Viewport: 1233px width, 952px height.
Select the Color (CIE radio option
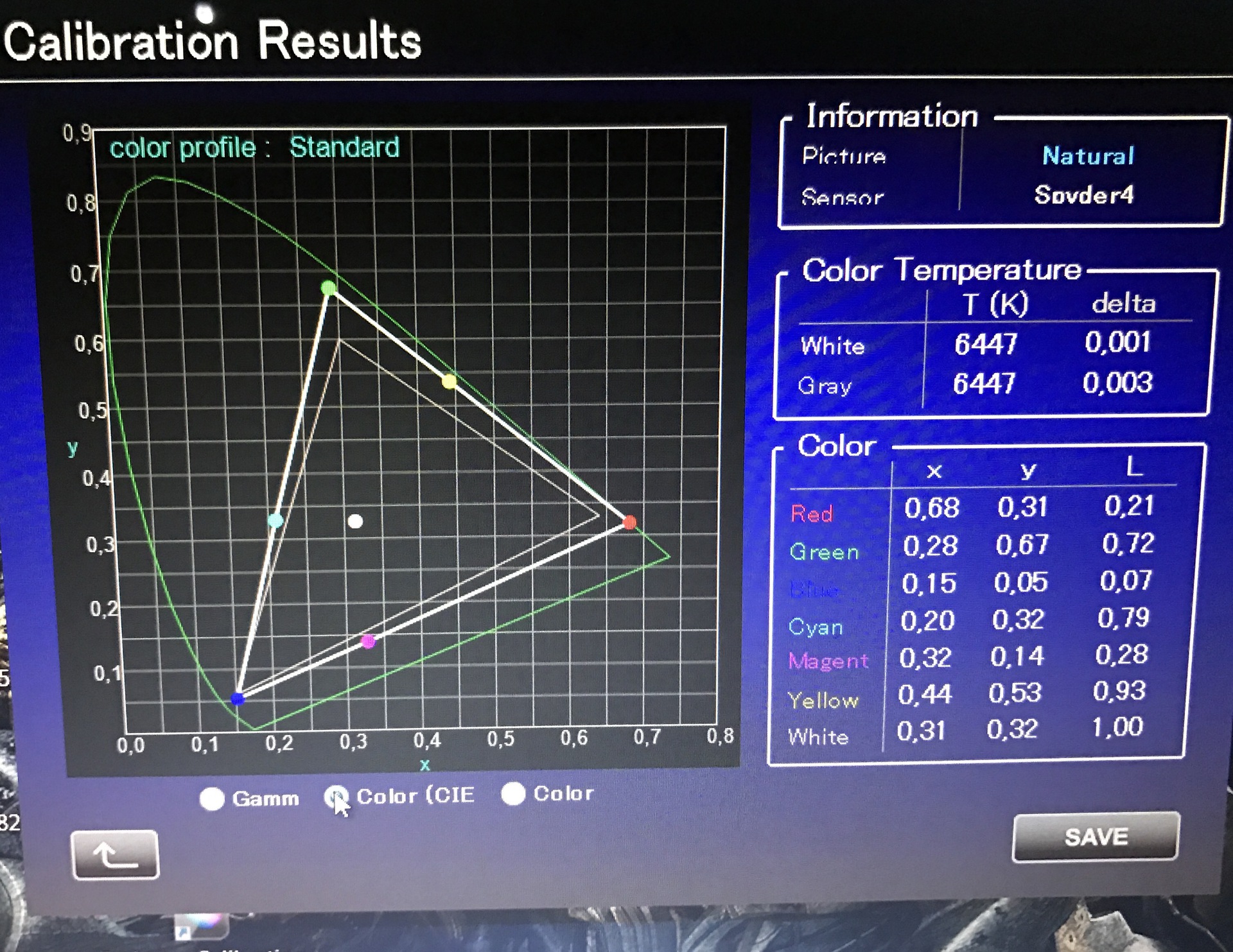pos(336,797)
